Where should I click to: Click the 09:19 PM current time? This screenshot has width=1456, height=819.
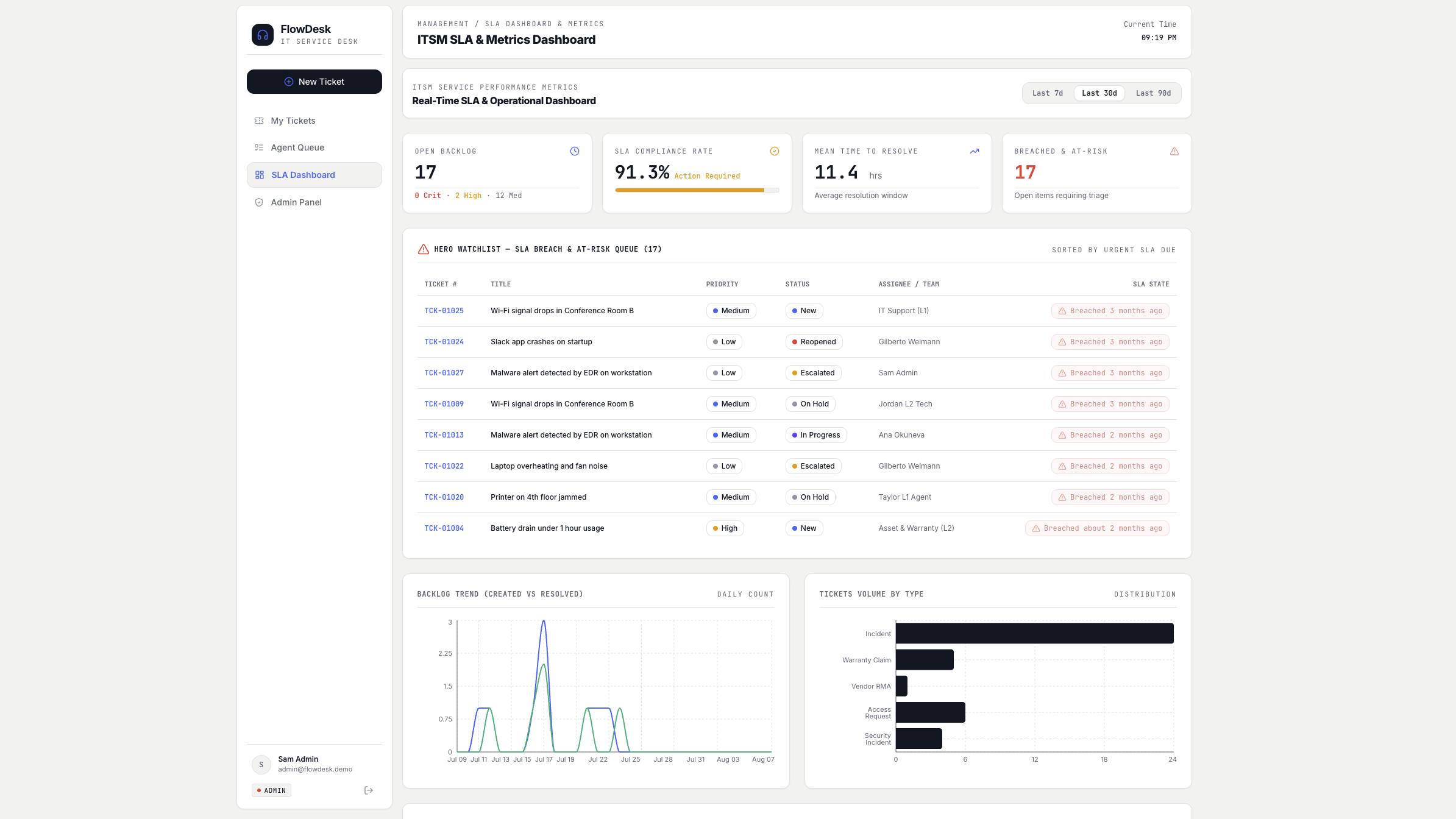(x=1159, y=38)
